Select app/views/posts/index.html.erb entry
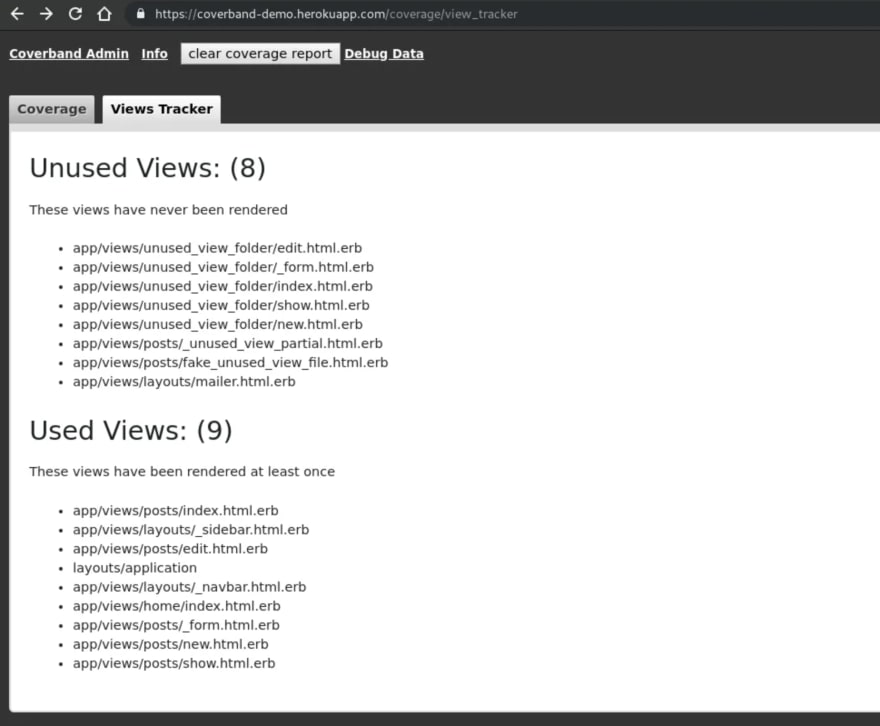Image resolution: width=880 pixels, height=726 pixels. (176, 511)
